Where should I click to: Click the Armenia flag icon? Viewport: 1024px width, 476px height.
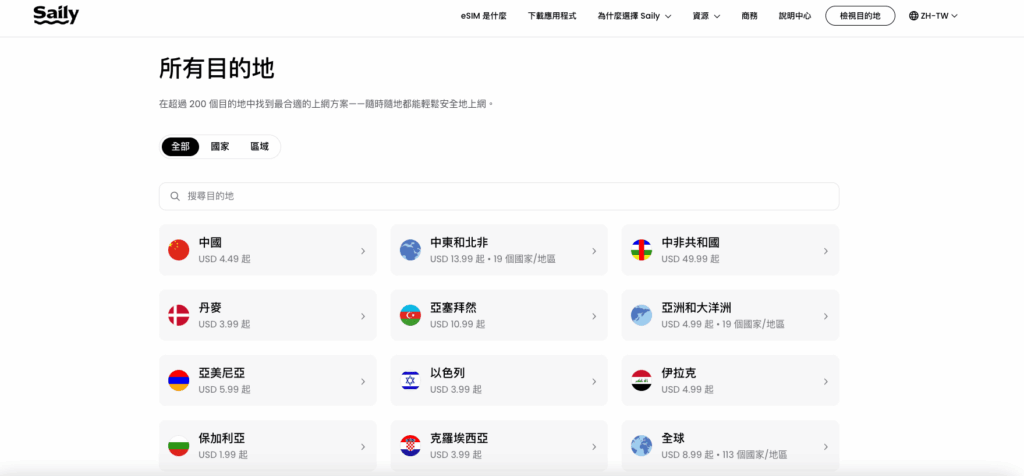coord(178,381)
